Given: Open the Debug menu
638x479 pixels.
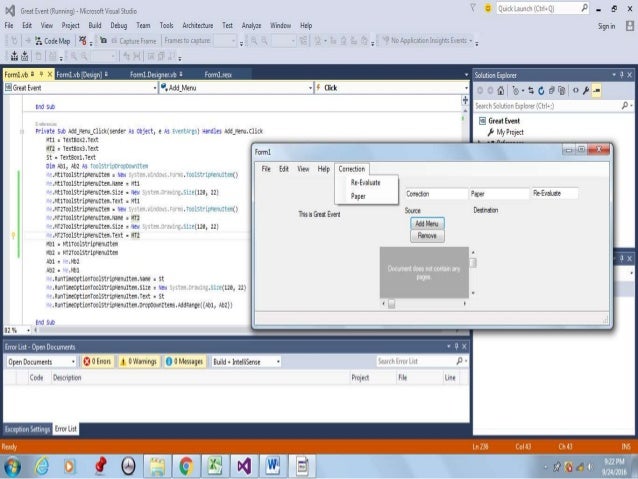Looking at the screenshot, I should coord(118,24).
